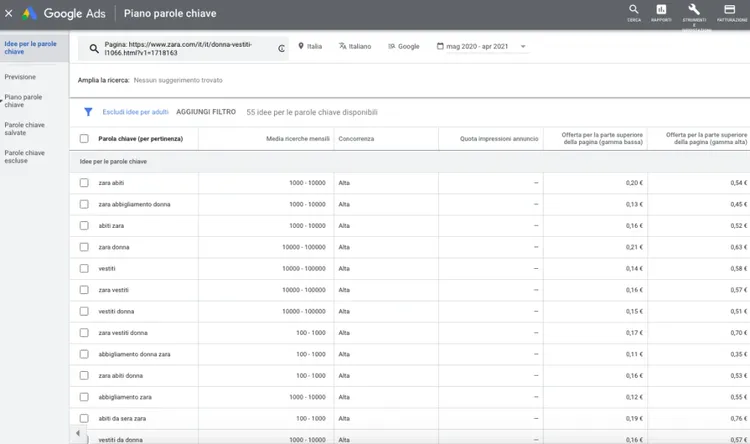Open Parole chiave salvate sidebar item
The height and width of the screenshot is (444, 750).
pos(24,129)
